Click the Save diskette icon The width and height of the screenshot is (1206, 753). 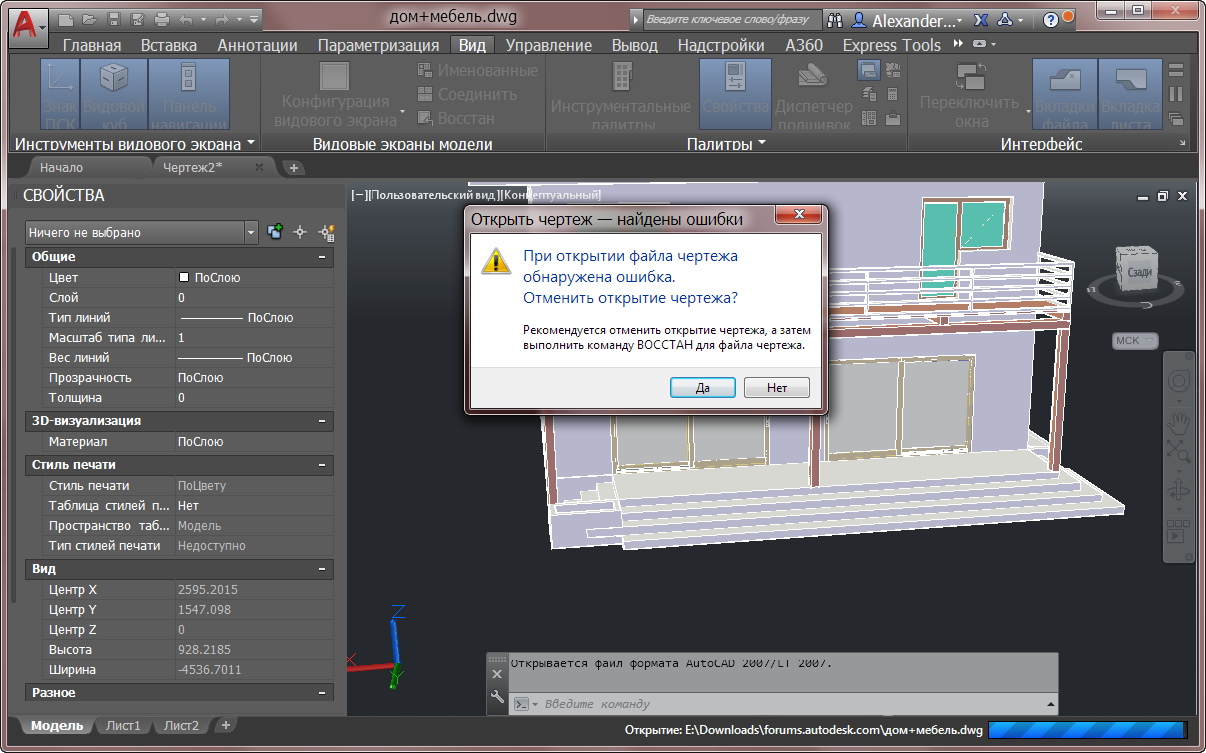click(x=113, y=19)
